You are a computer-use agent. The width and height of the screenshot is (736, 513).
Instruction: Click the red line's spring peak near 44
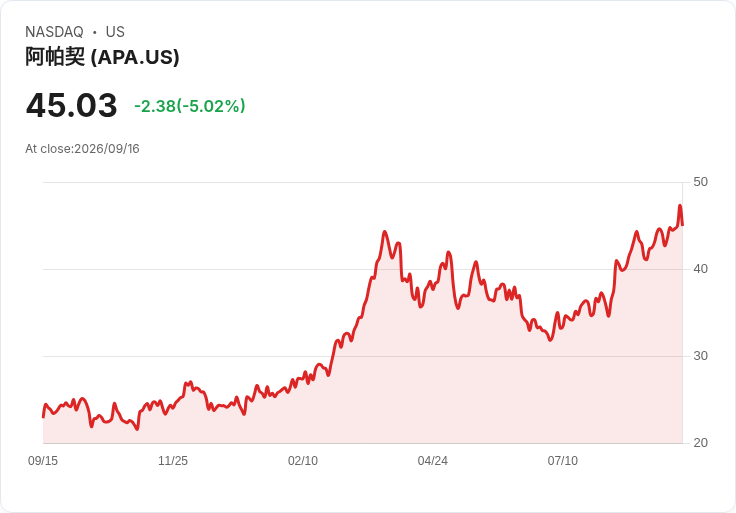(385, 231)
